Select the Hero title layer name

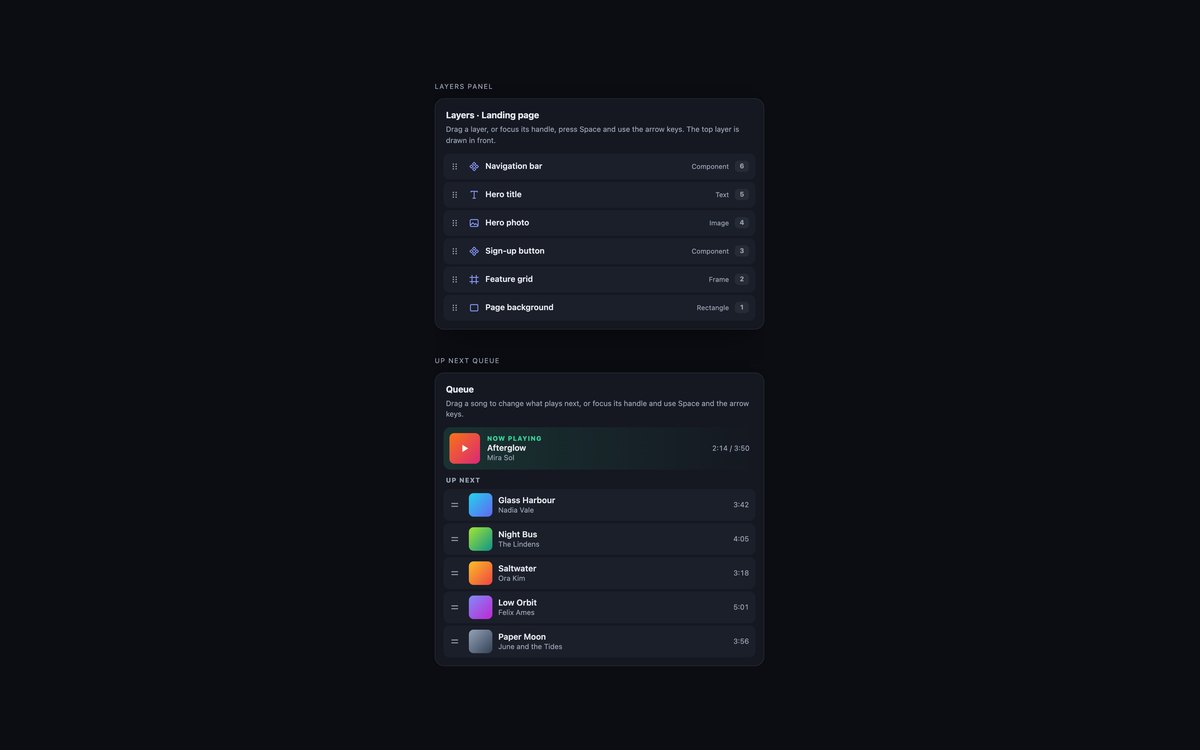(x=503, y=194)
